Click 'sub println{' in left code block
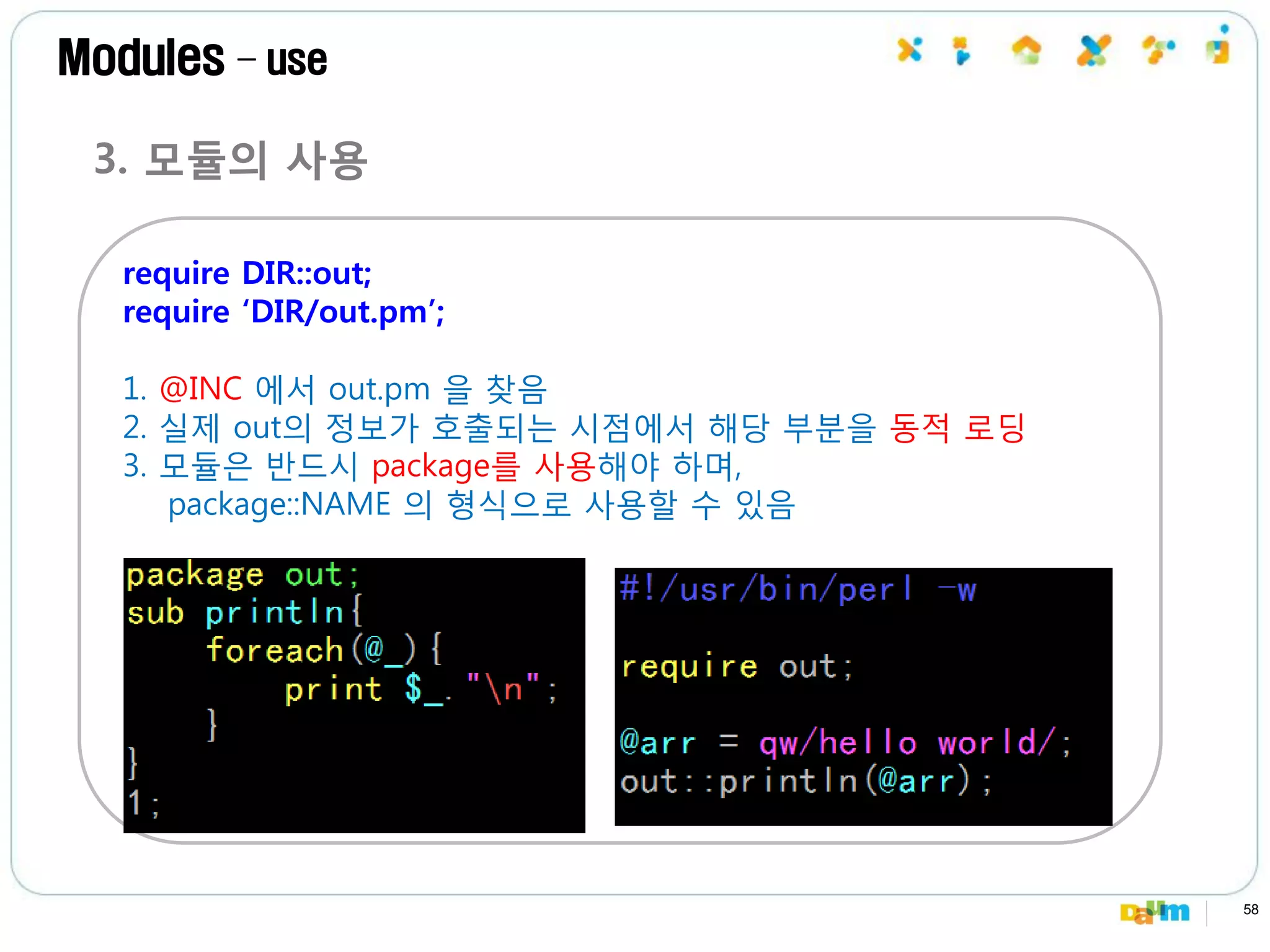The width and height of the screenshot is (1270, 952). pos(245,612)
